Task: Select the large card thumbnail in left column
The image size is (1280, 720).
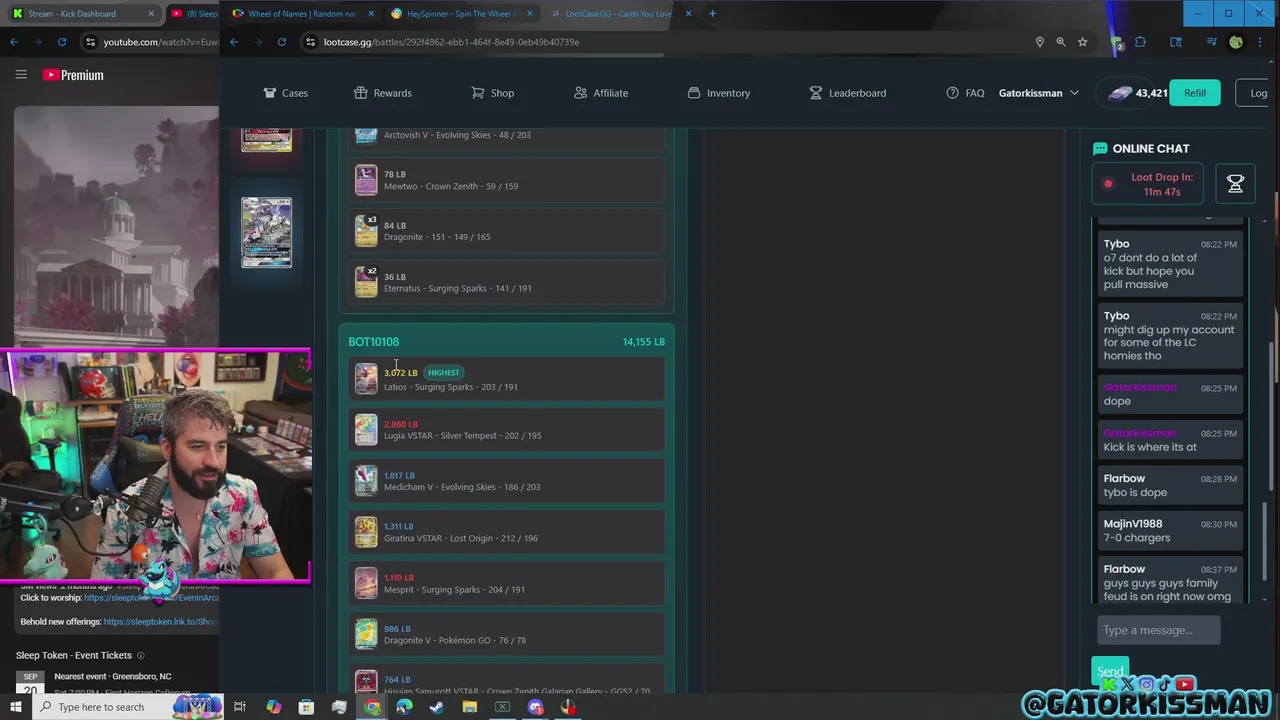Action: 267,232
